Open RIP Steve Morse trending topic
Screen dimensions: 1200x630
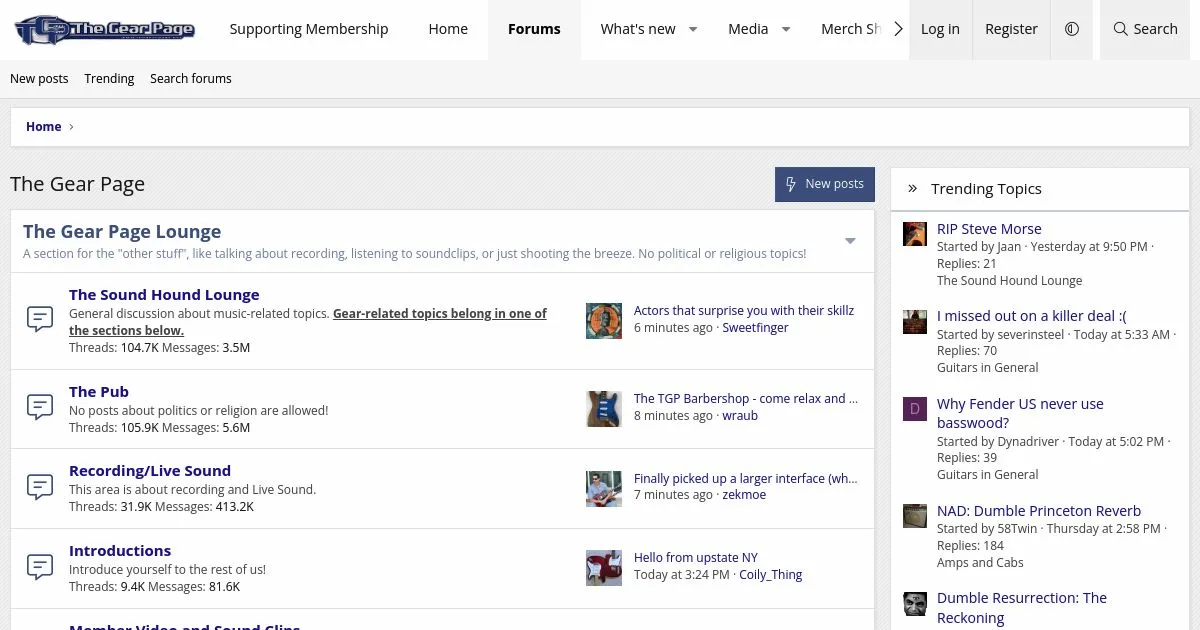tap(989, 229)
